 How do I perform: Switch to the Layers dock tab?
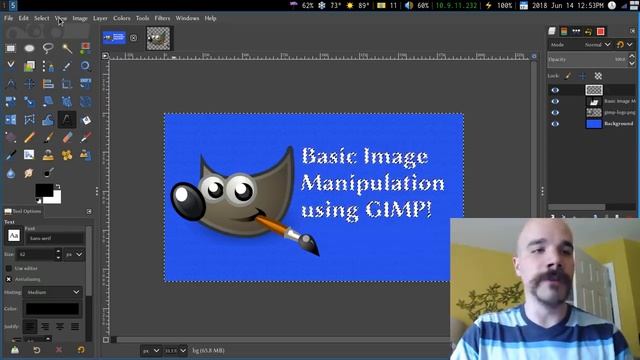[x=552, y=31]
